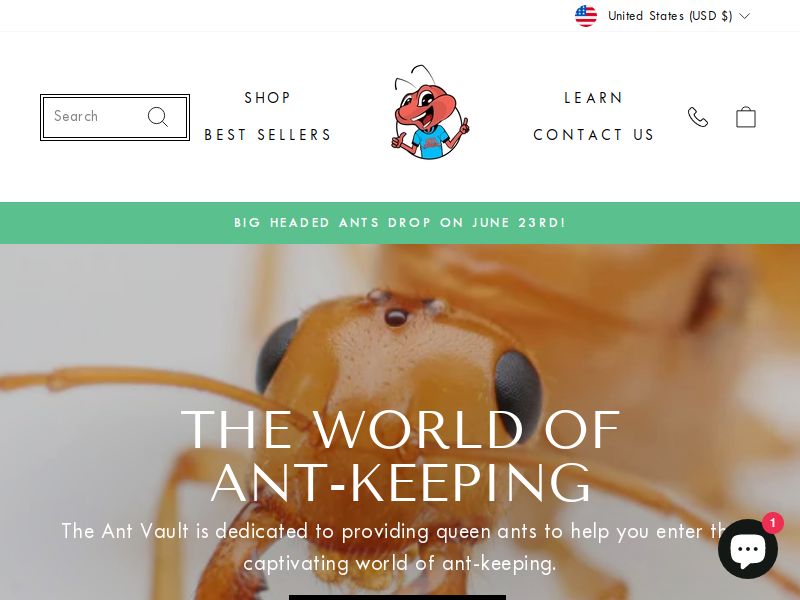Click the Big Headed Ants announcement banner
This screenshot has width=800, height=600.
pos(400,223)
